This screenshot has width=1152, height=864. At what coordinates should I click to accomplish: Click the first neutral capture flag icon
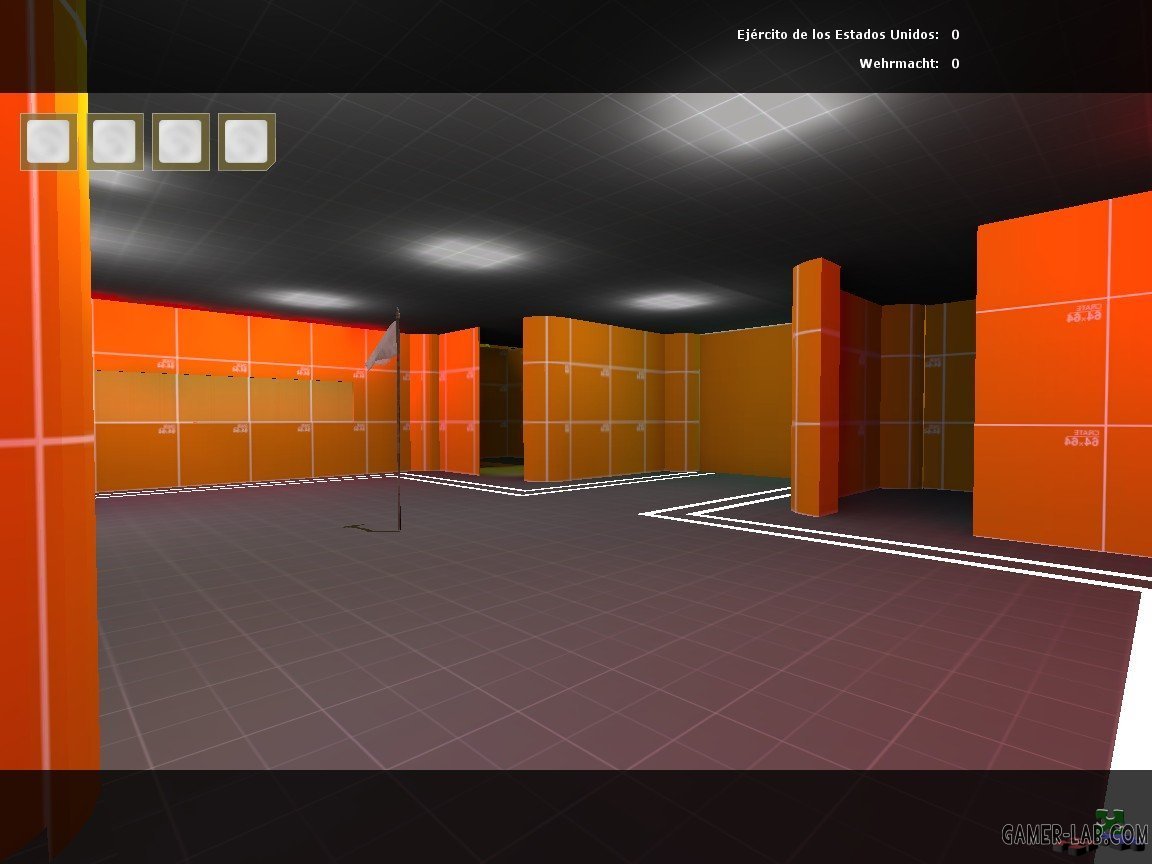48,142
